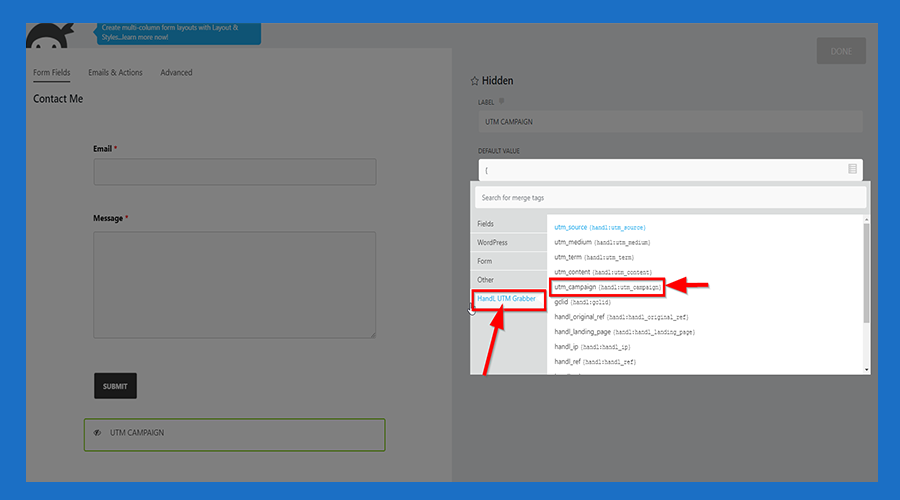
Task: Open the Layout & Styles learn more banner
Action: pyautogui.click(x=179, y=33)
